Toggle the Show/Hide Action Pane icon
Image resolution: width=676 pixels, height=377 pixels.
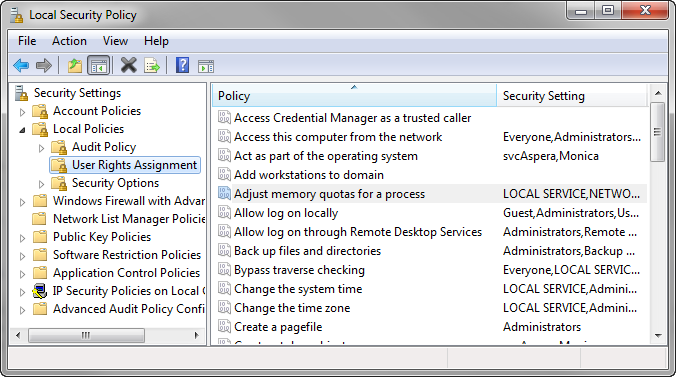[206, 66]
